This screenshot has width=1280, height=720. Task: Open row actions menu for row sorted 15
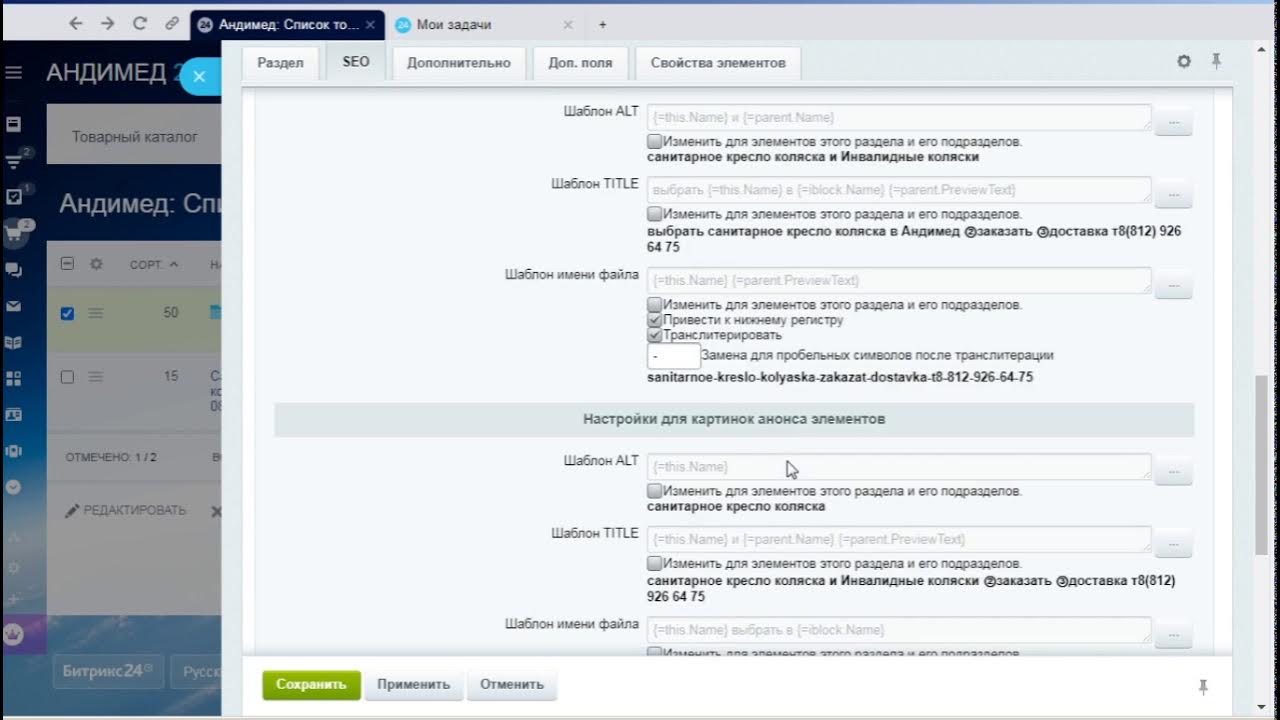pyautogui.click(x=96, y=377)
